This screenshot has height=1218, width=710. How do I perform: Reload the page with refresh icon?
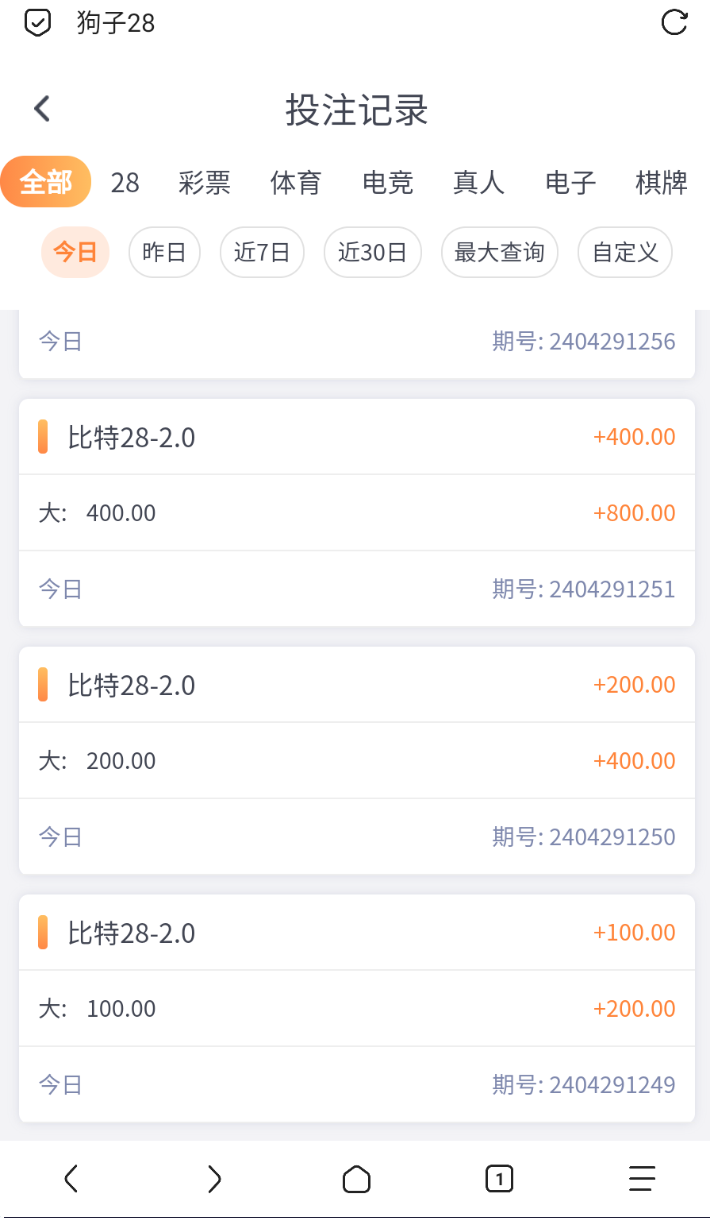(x=675, y=22)
